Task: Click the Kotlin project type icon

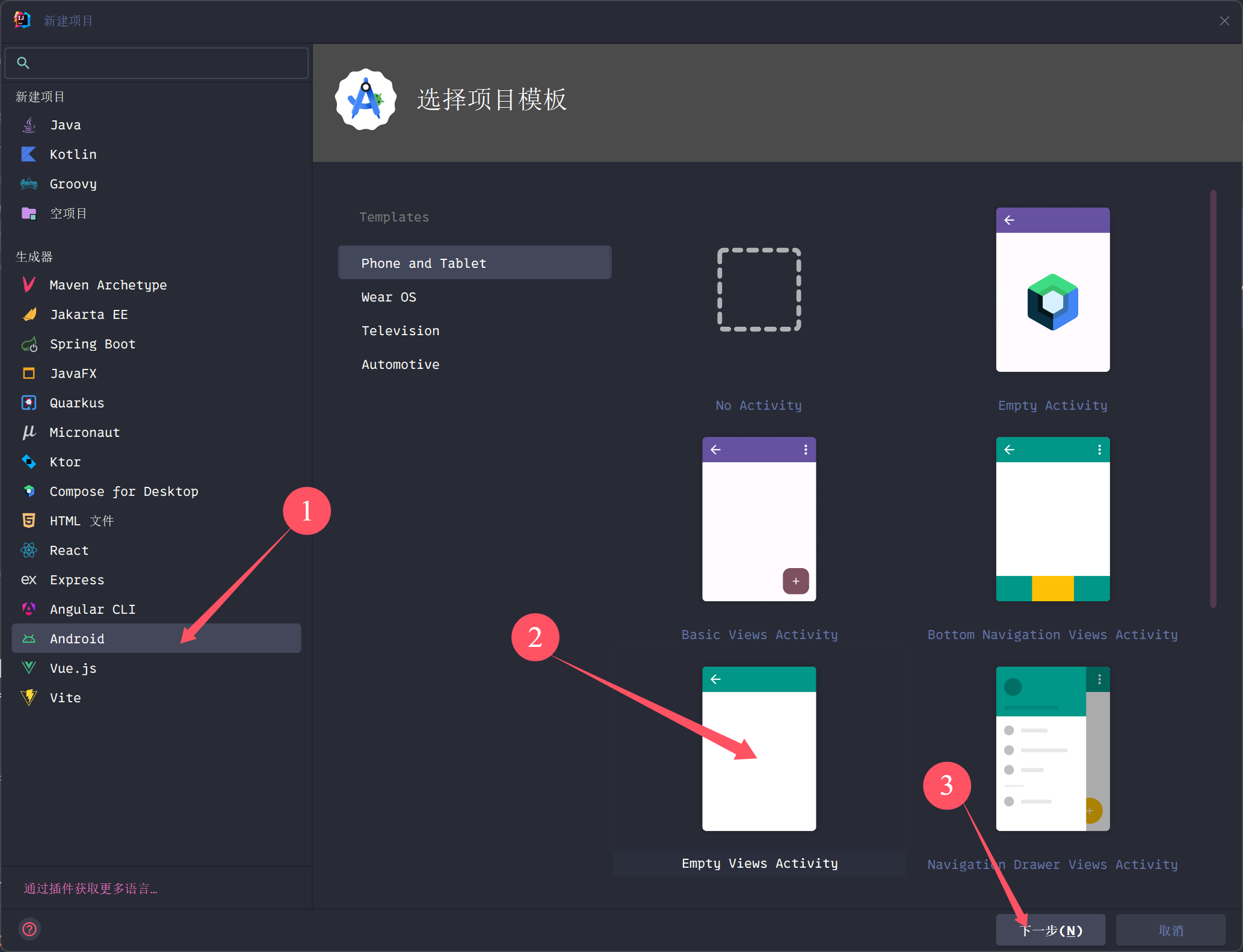Action: click(x=28, y=154)
